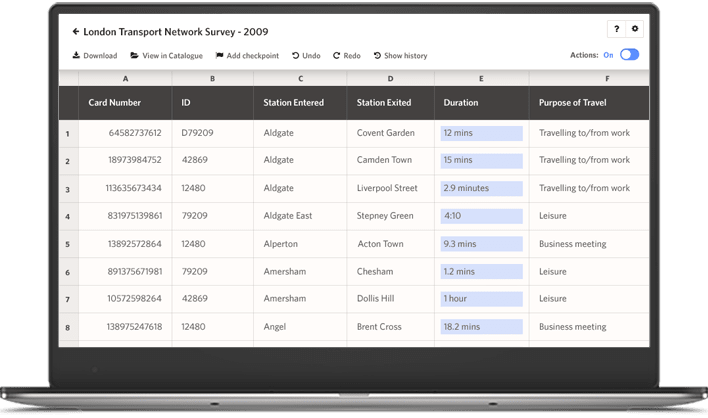Click the Add checkpoint flag icon

tap(219, 56)
